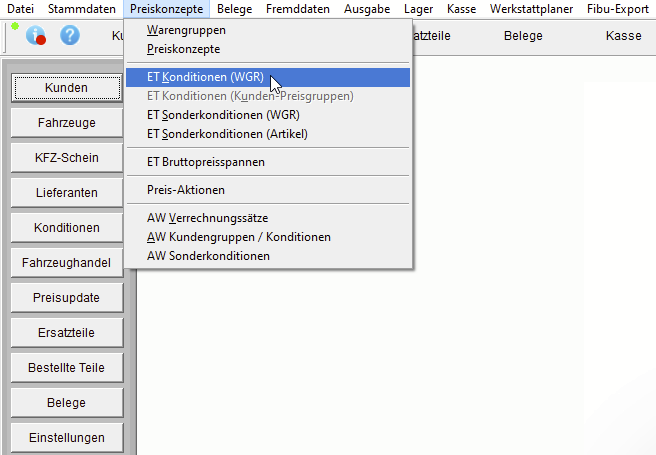Open the Ausgabe menu
The image size is (656, 455).
point(367,9)
